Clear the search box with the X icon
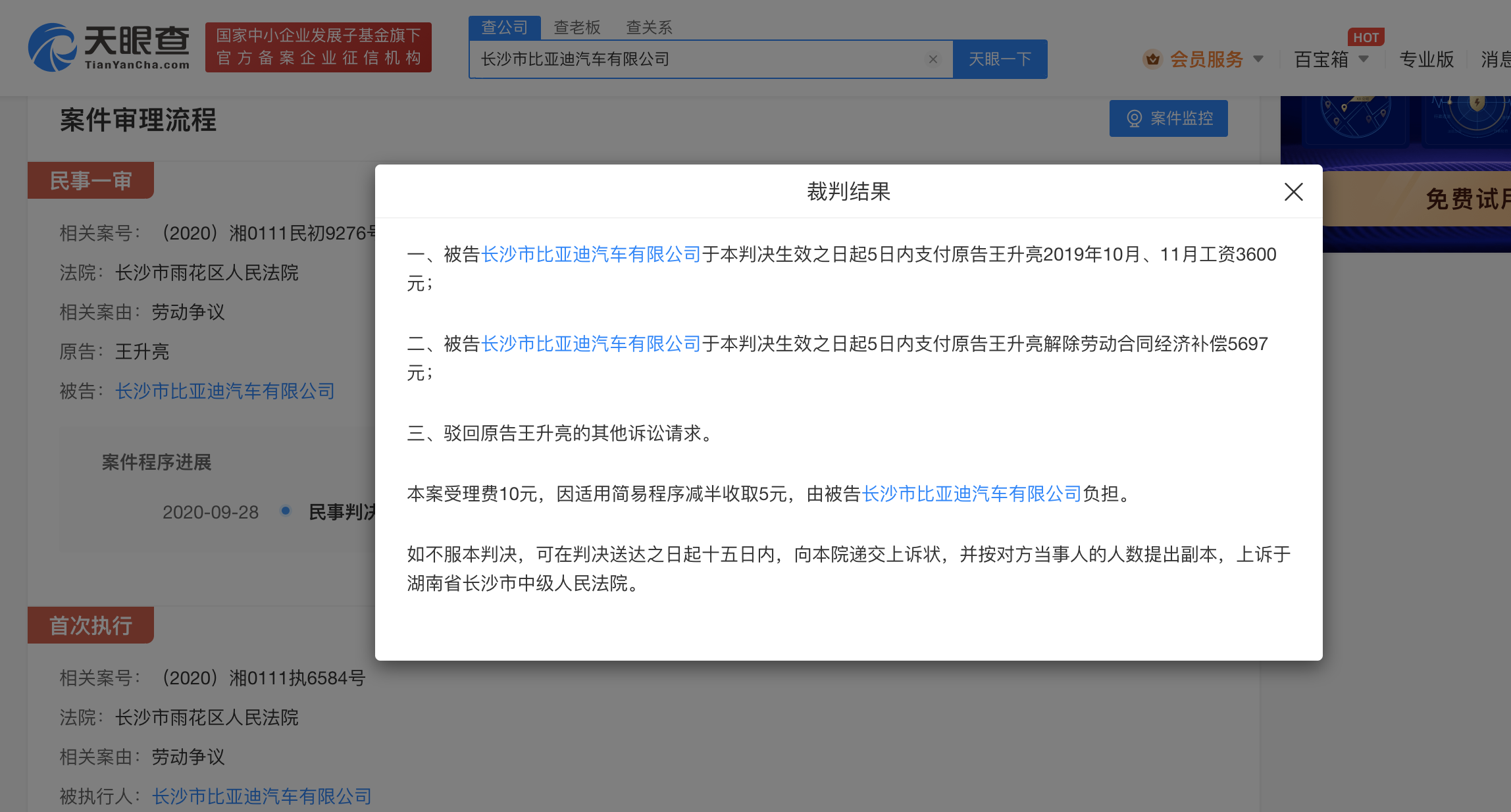 point(933,59)
